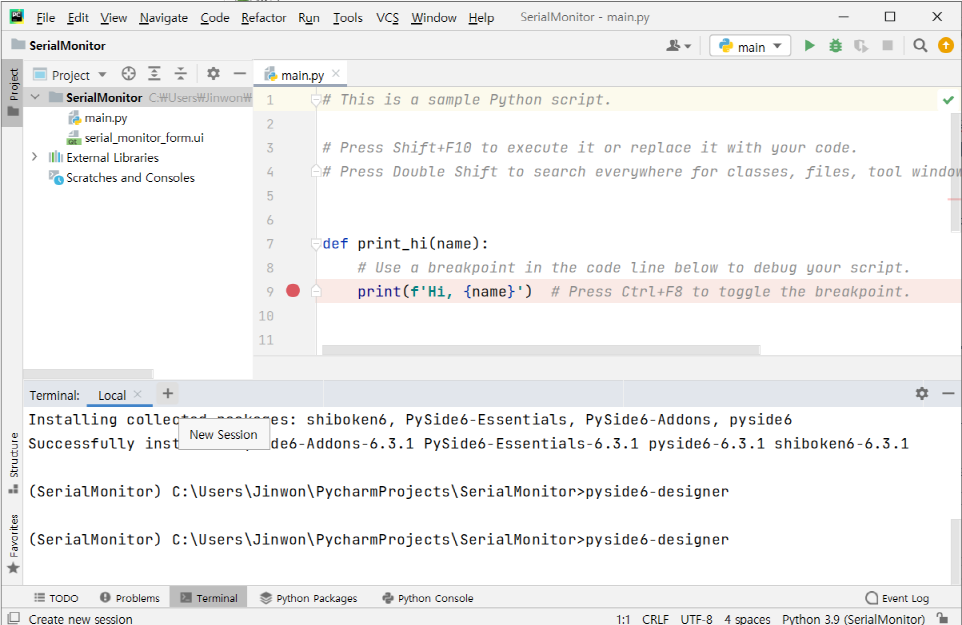Remove the breakpoint on line 9

click(293, 291)
